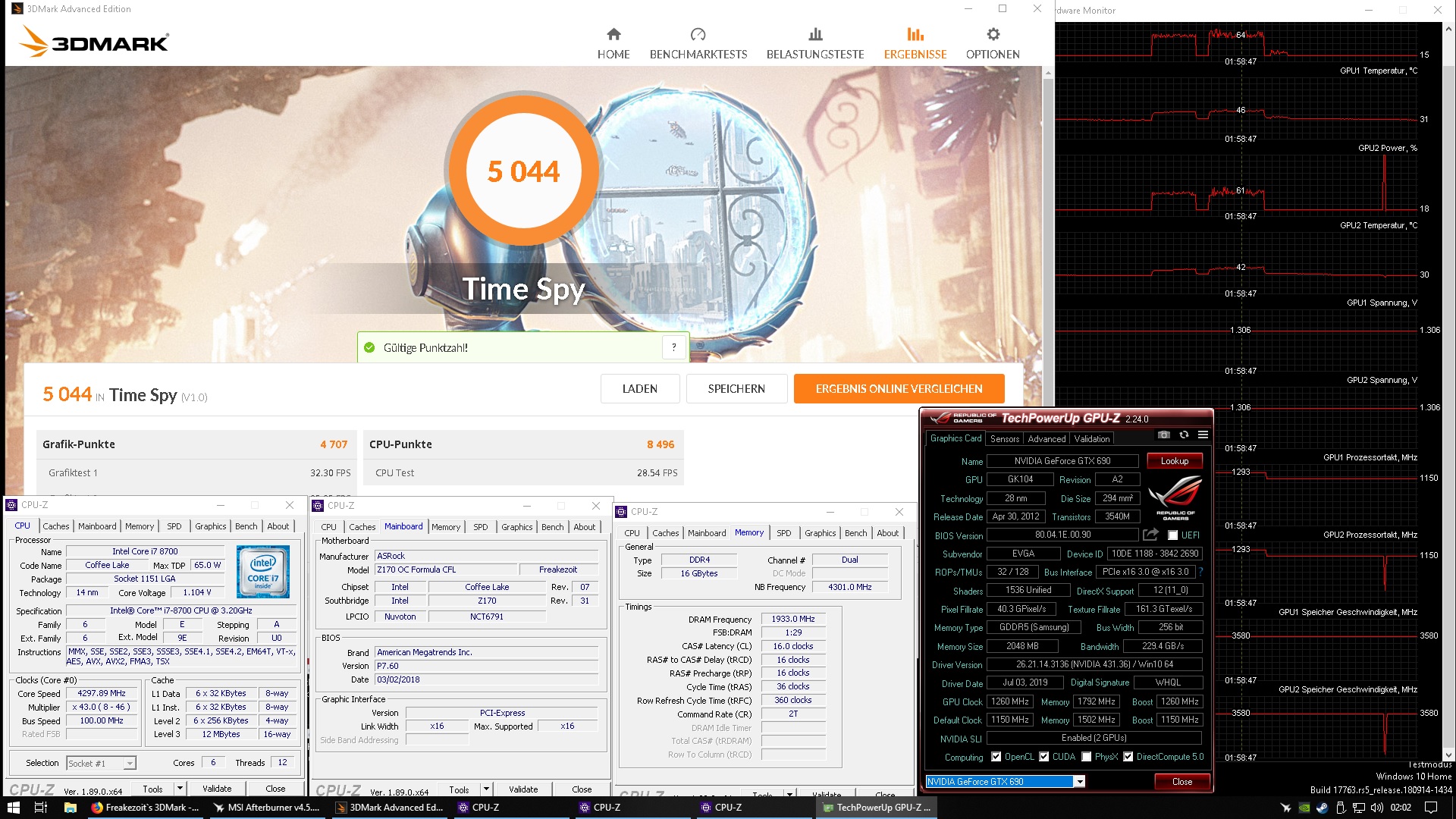Expand Tools dropdown arrow in Mainboard CPU-Z
The height and width of the screenshot is (819, 1456).
click(487, 789)
